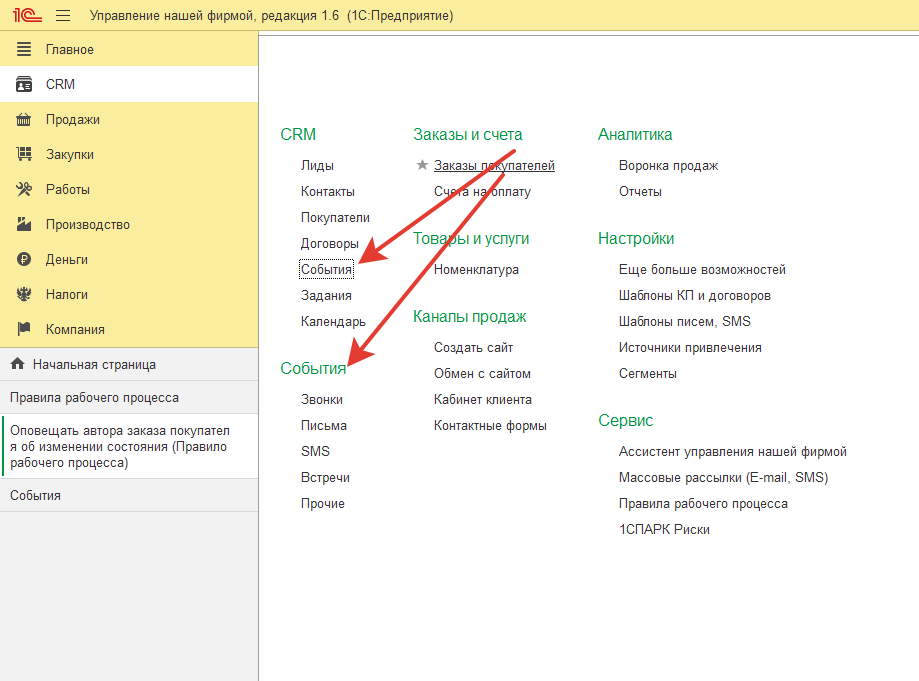Open Покупатели list
Viewport: 919px width, 681px height.
pyautogui.click(x=335, y=217)
